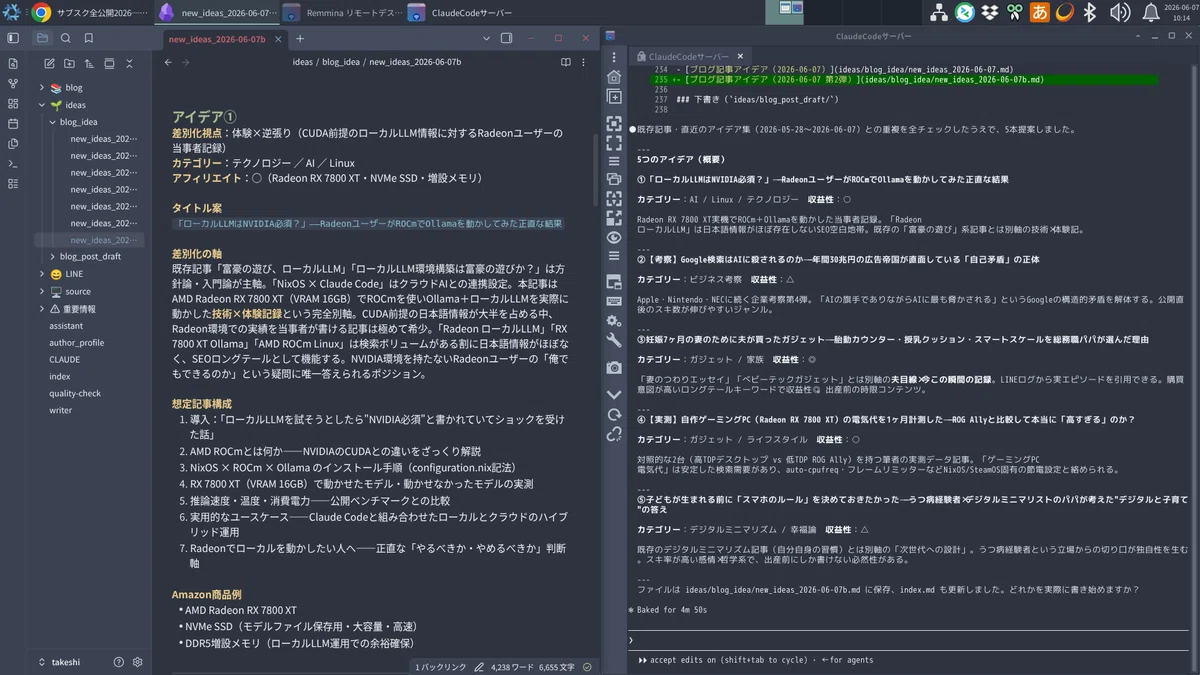Open Obsidian help question mark icon
This screenshot has width=1200, height=675.
point(119,662)
